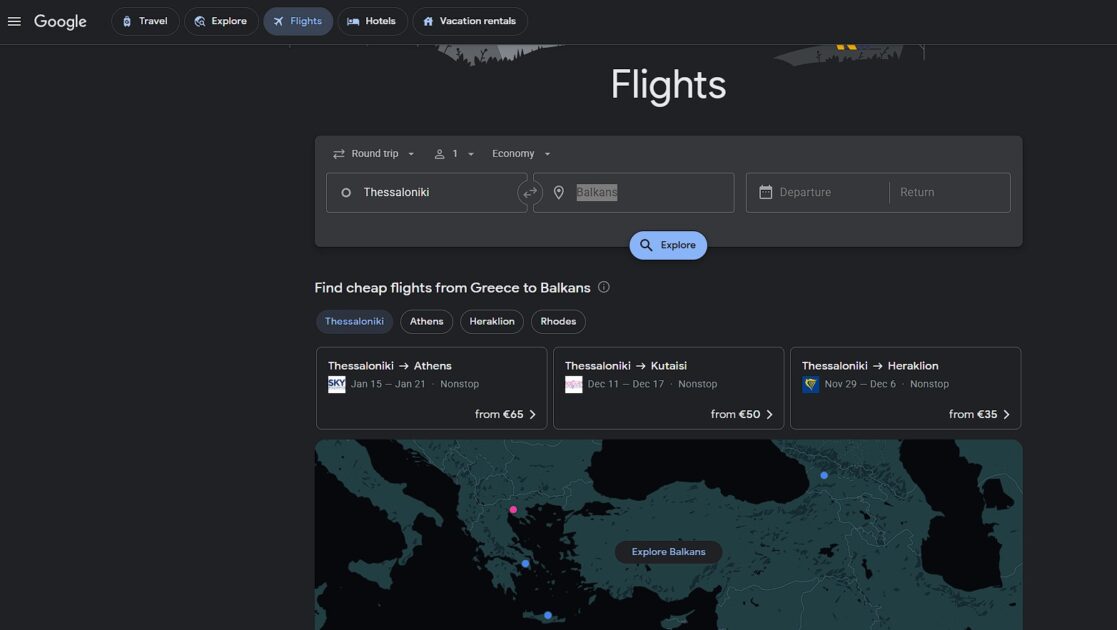The height and width of the screenshot is (630, 1117).
Task: Click the 'from €35' price text
Action: pos(972,414)
